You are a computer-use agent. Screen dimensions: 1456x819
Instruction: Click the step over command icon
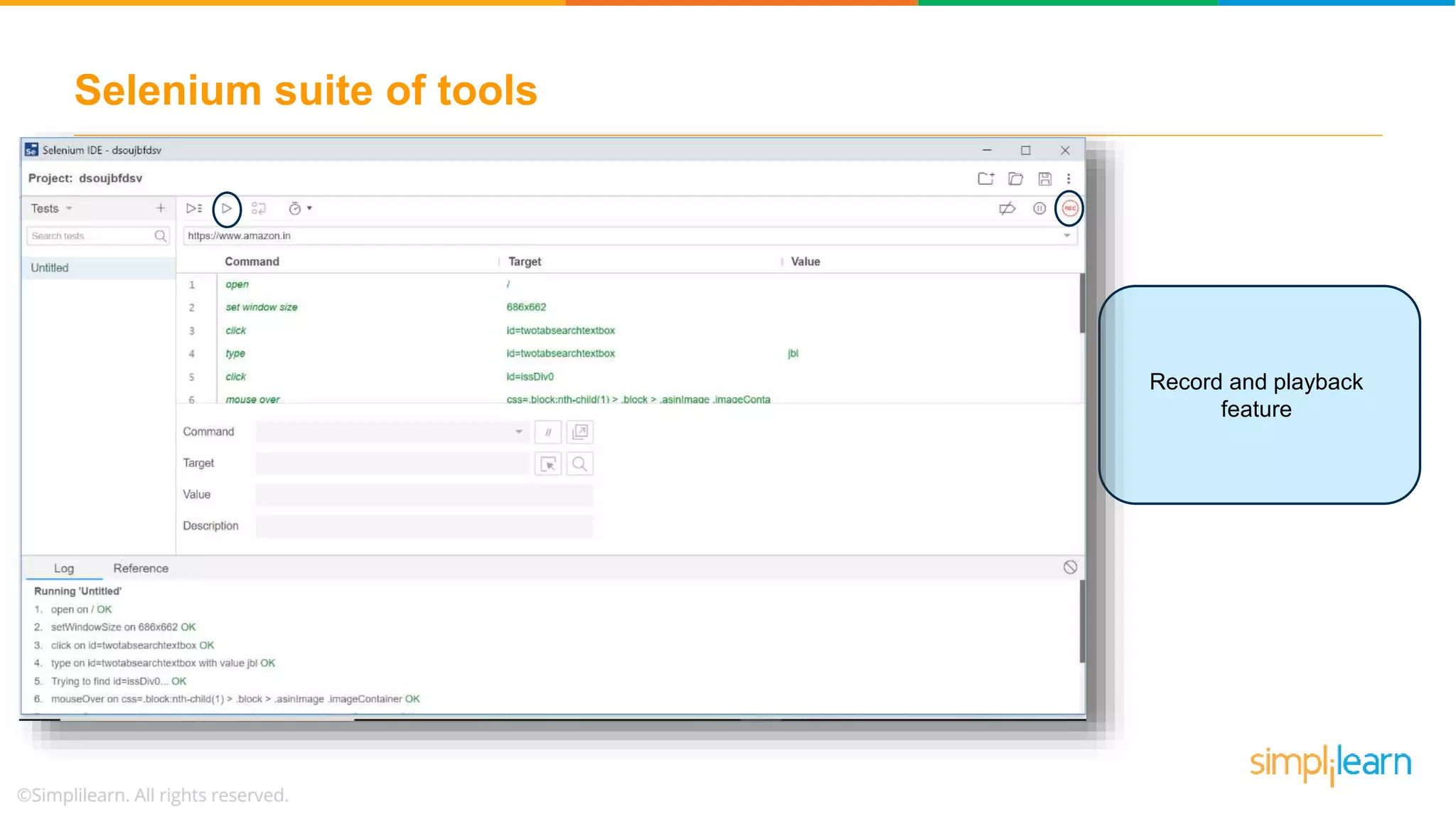tap(259, 208)
